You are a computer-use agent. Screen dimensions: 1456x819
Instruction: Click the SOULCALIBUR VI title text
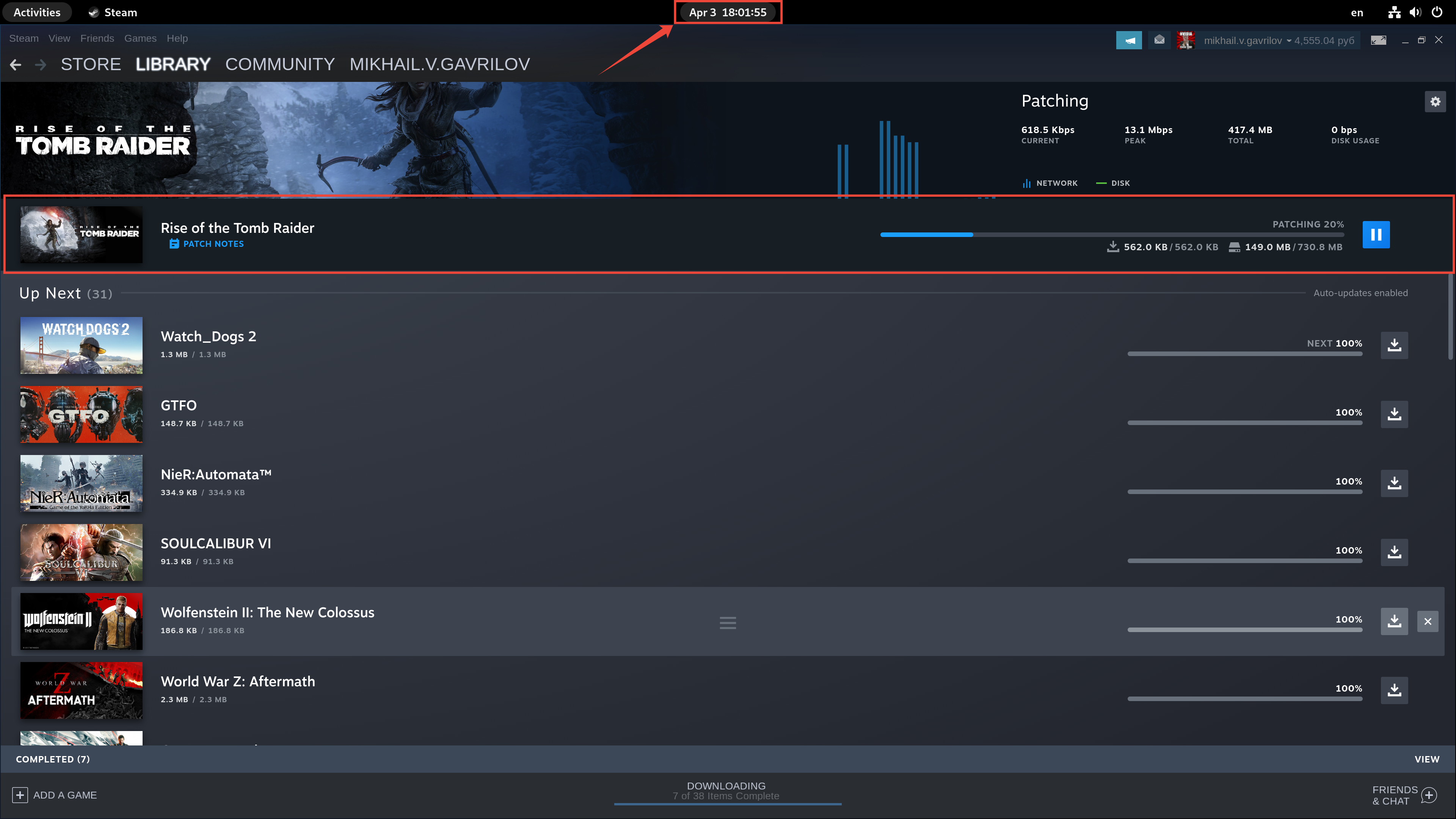click(216, 543)
